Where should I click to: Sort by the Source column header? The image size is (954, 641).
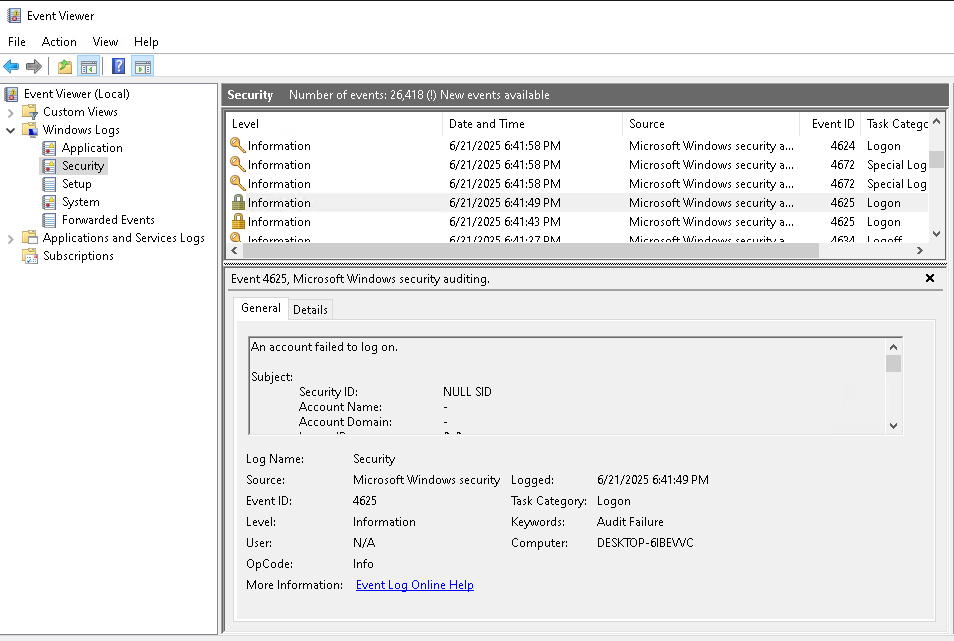[711, 124]
